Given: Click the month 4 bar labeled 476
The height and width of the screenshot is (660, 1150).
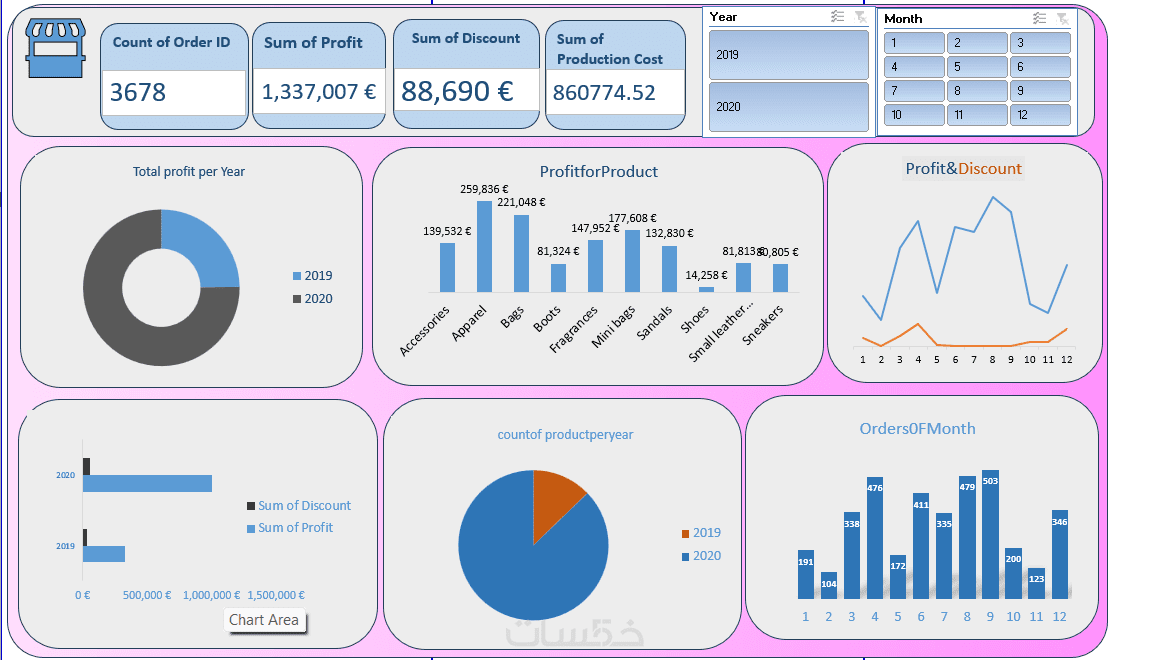Looking at the screenshot, I should click(875, 538).
